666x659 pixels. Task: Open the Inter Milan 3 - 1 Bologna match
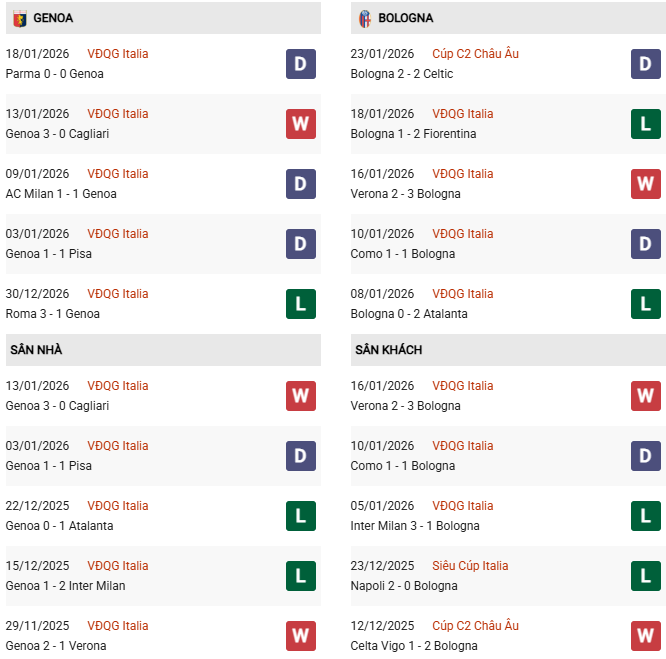(415, 526)
